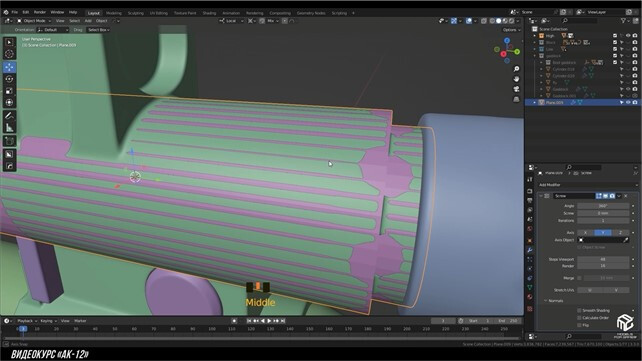Enable Smooth Shading checkbox

[x=579, y=311]
